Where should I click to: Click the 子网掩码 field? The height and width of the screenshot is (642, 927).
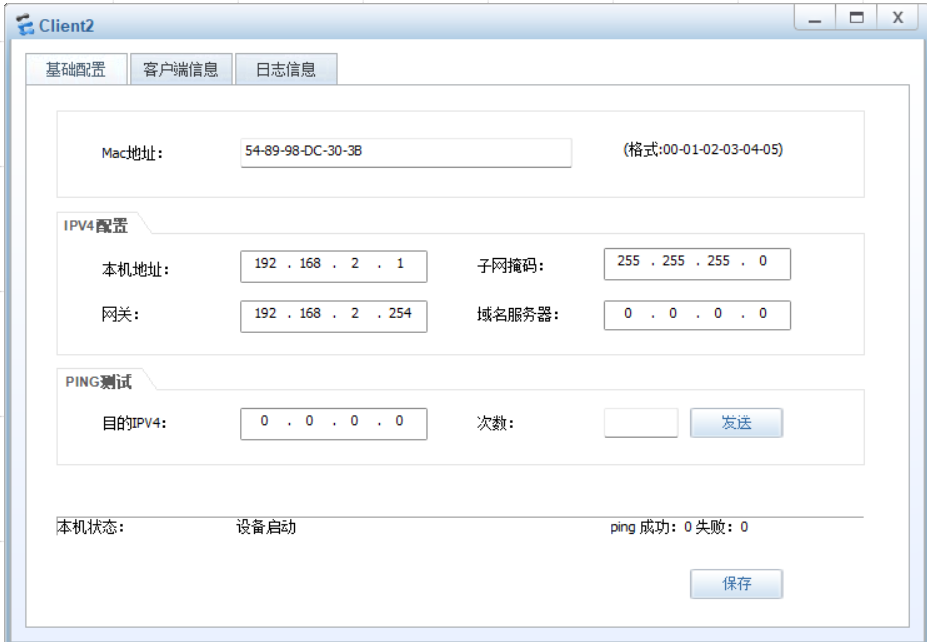[x=697, y=264]
